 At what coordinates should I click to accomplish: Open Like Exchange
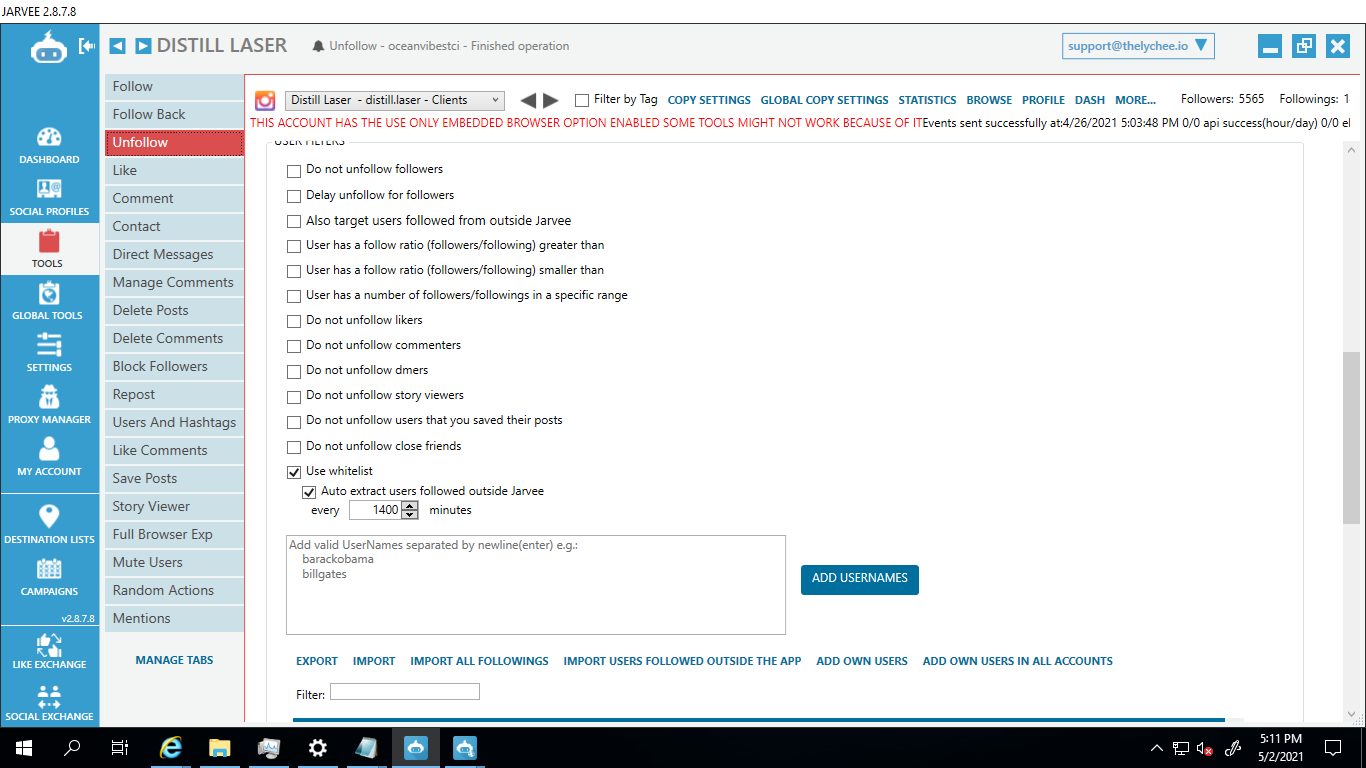click(49, 651)
